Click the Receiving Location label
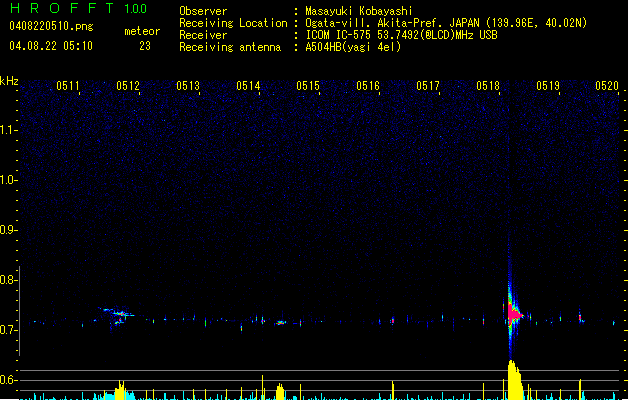The height and width of the screenshot is (400, 629). coord(233,23)
